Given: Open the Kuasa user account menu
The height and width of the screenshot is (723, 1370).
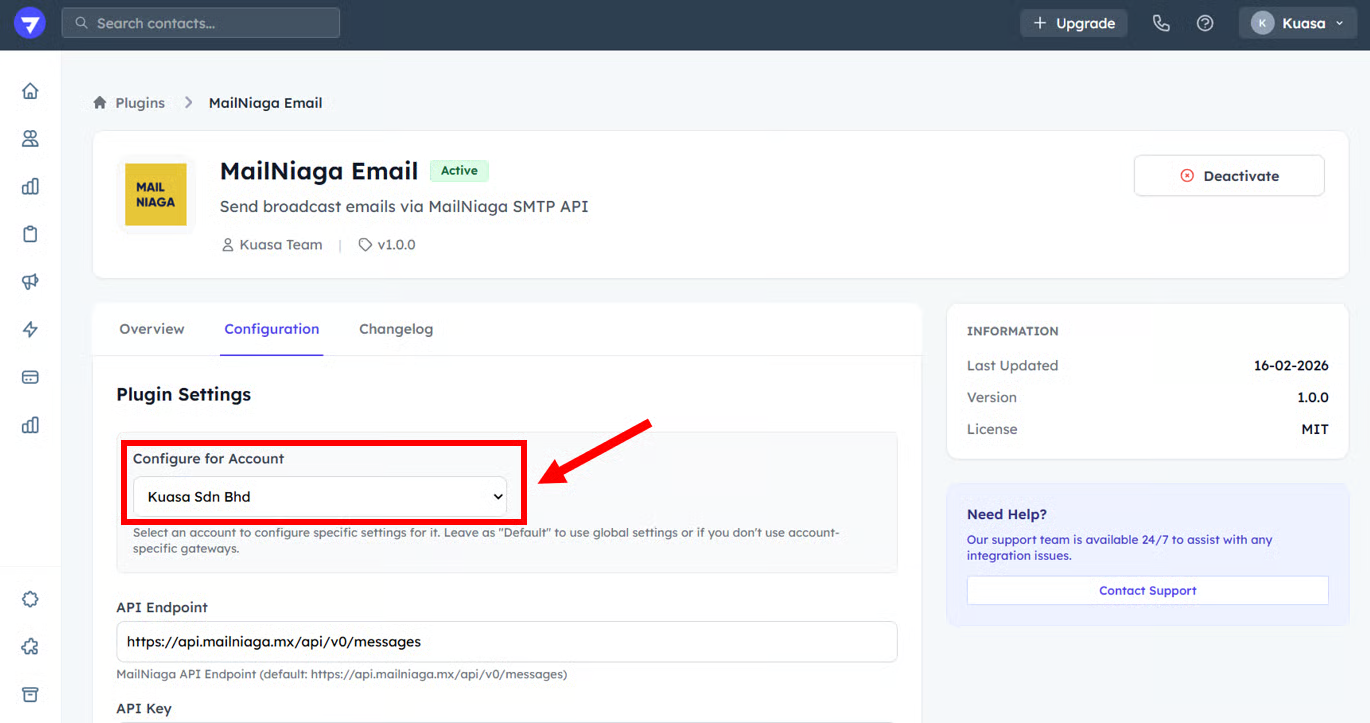Looking at the screenshot, I should [1297, 23].
